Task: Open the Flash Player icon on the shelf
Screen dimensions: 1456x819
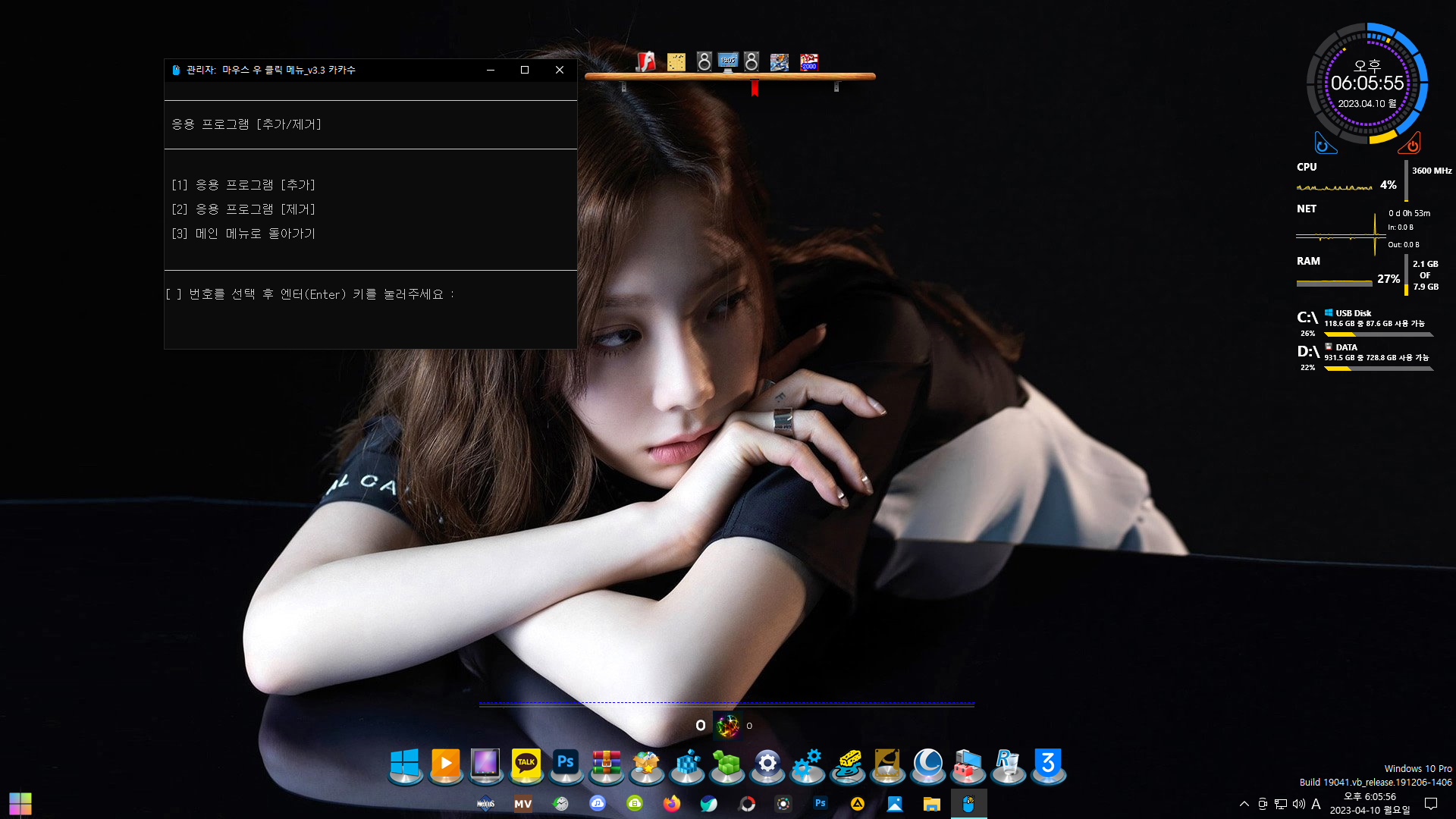Action: [x=645, y=61]
